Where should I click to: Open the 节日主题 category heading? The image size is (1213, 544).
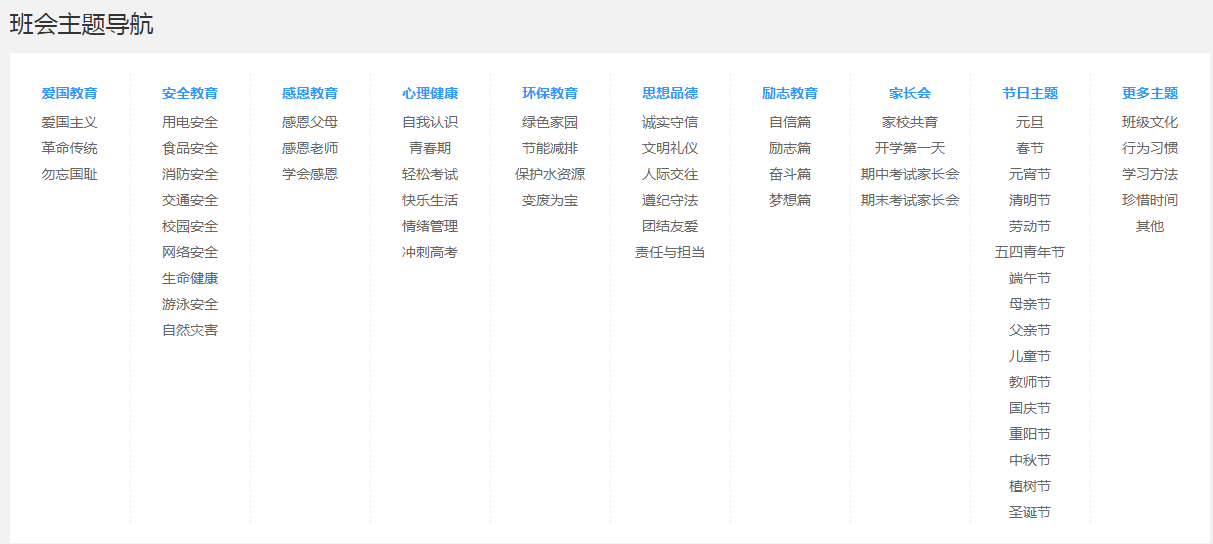tap(1030, 93)
